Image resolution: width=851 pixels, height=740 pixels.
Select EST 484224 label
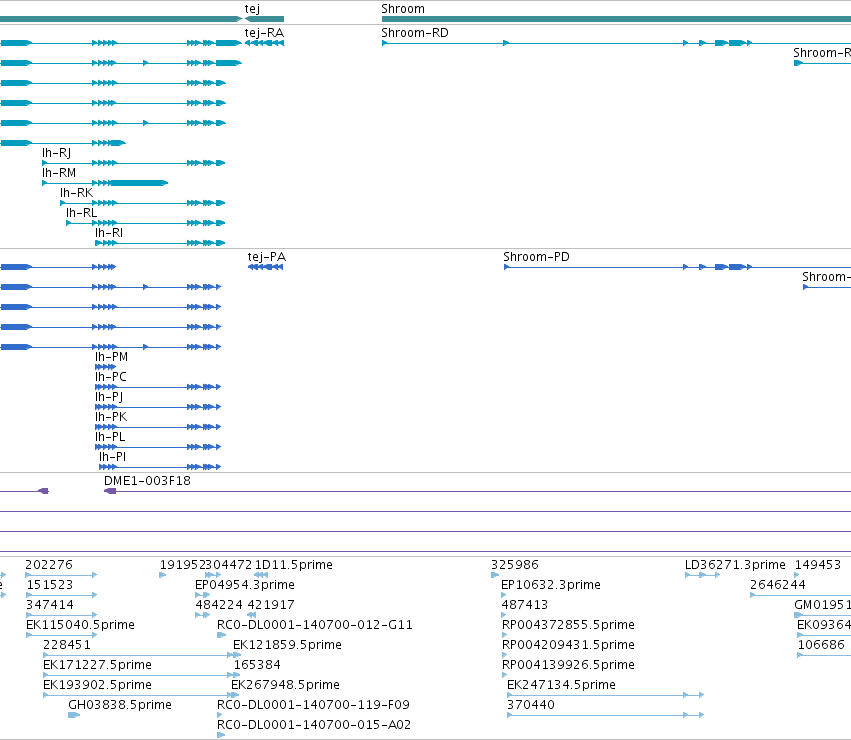coord(219,605)
